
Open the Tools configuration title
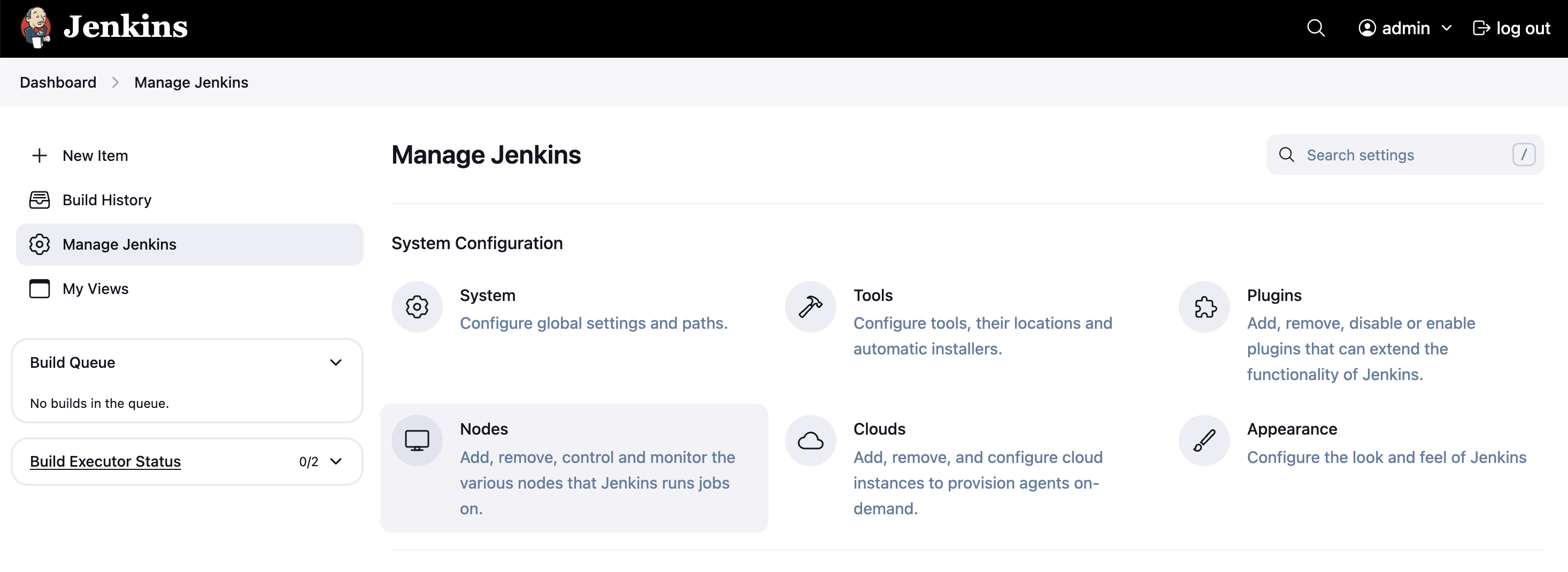[873, 296]
